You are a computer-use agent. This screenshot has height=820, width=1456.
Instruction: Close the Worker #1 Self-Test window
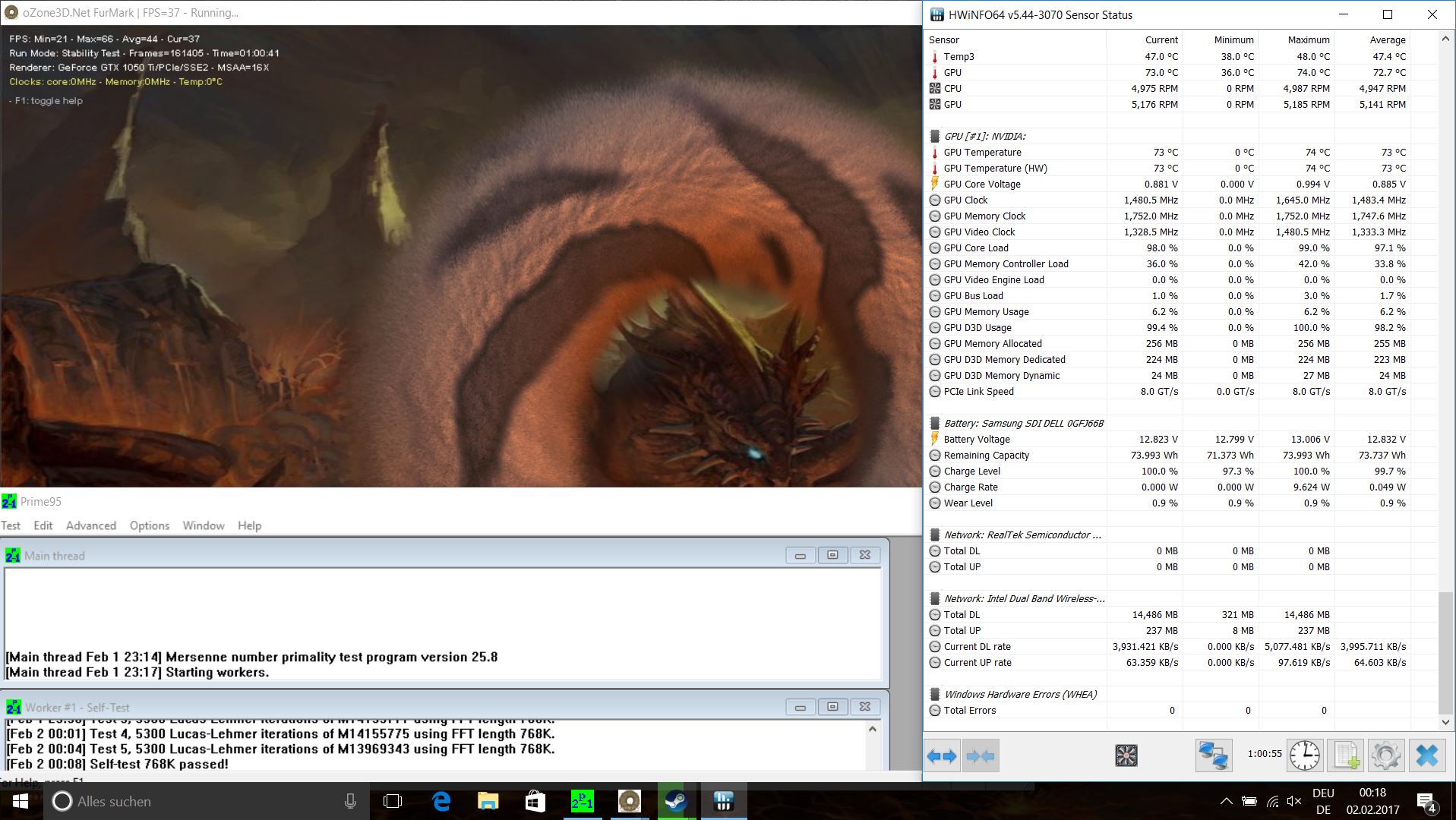point(864,707)
